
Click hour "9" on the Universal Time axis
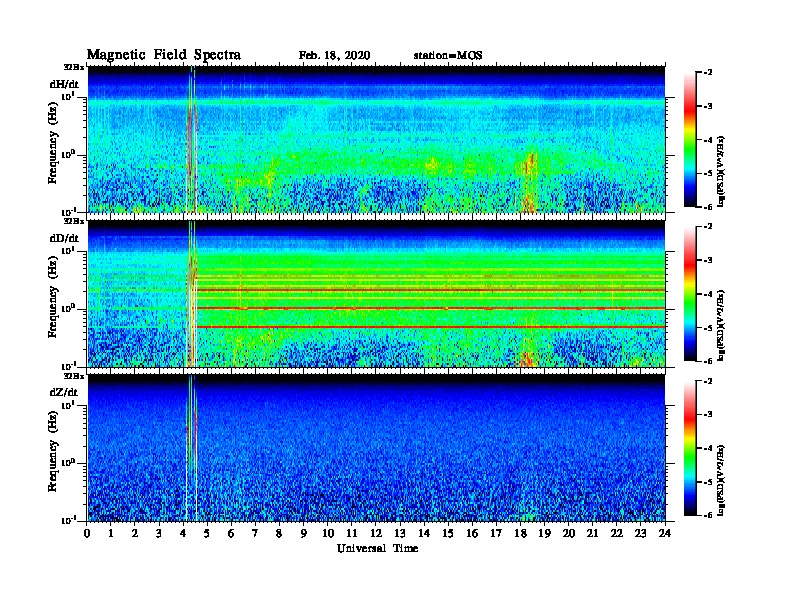304,534
